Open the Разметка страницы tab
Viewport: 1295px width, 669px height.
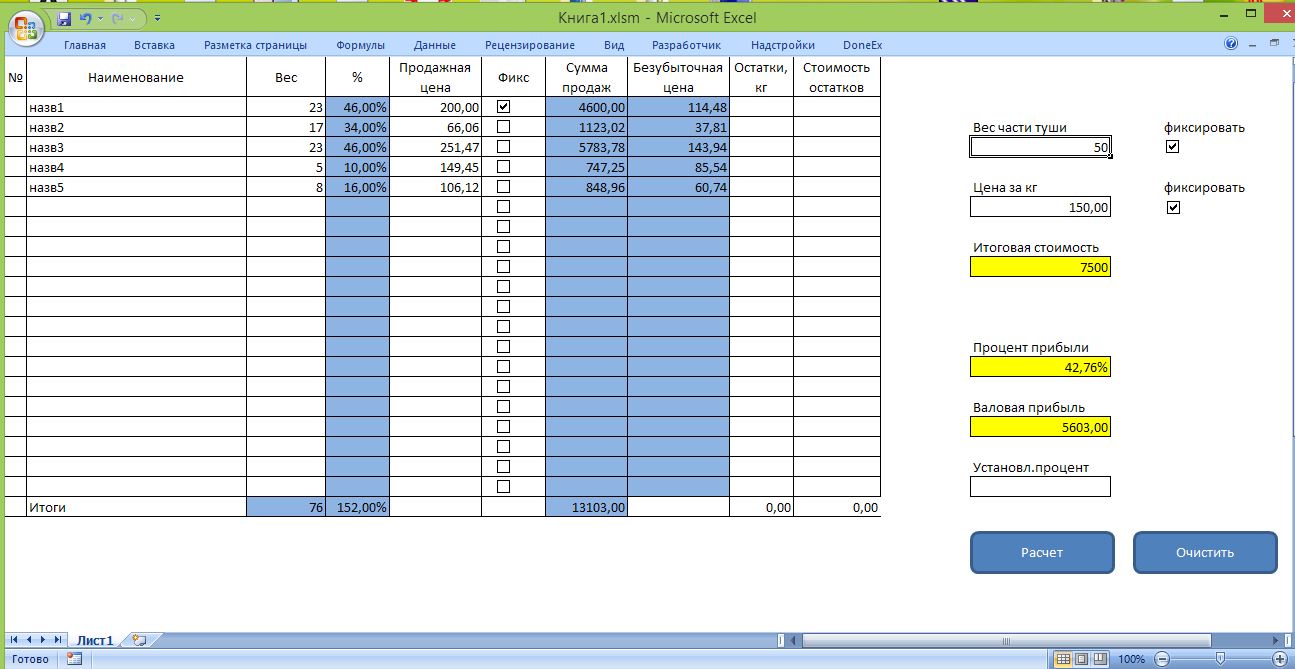pos(255,45)
